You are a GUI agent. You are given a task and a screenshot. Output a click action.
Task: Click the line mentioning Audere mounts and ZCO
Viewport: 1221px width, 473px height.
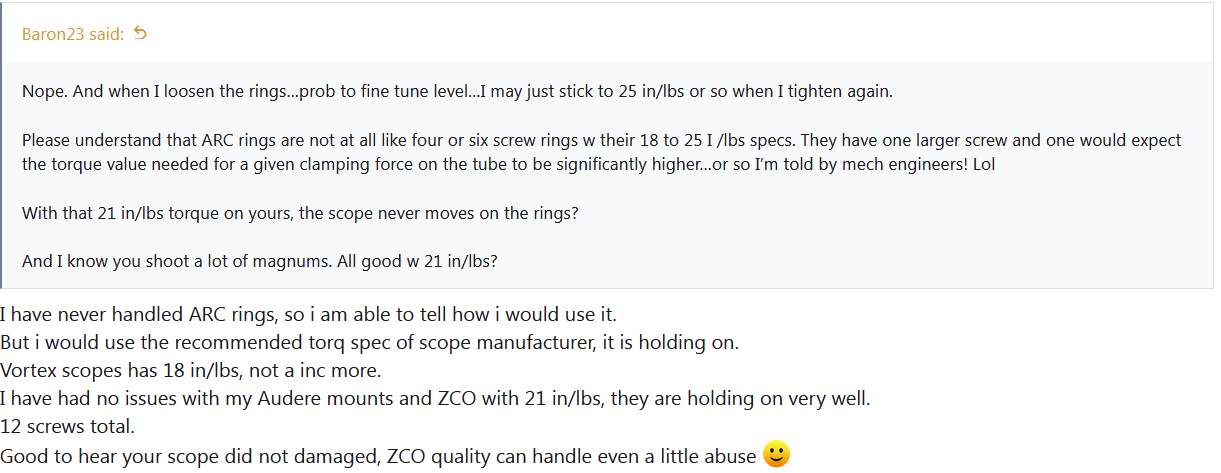click(436, 399)
